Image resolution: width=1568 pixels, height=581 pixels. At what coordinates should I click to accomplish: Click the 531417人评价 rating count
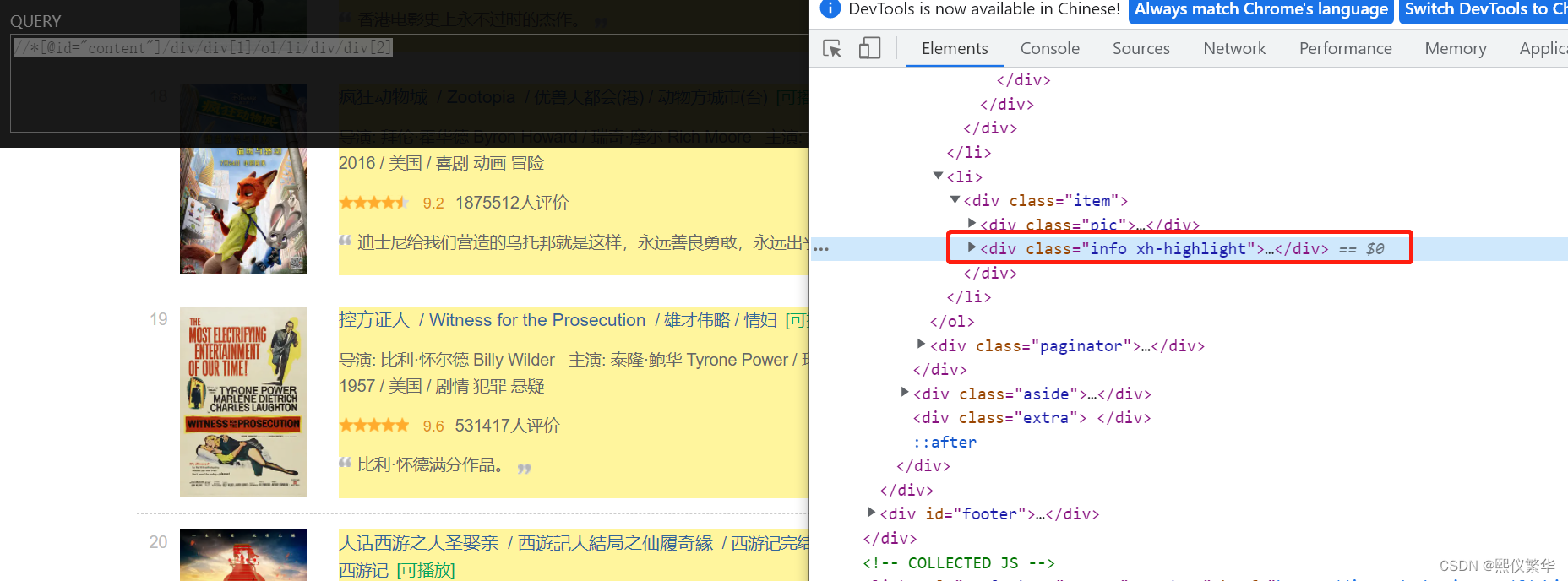(x=507, y=426)
